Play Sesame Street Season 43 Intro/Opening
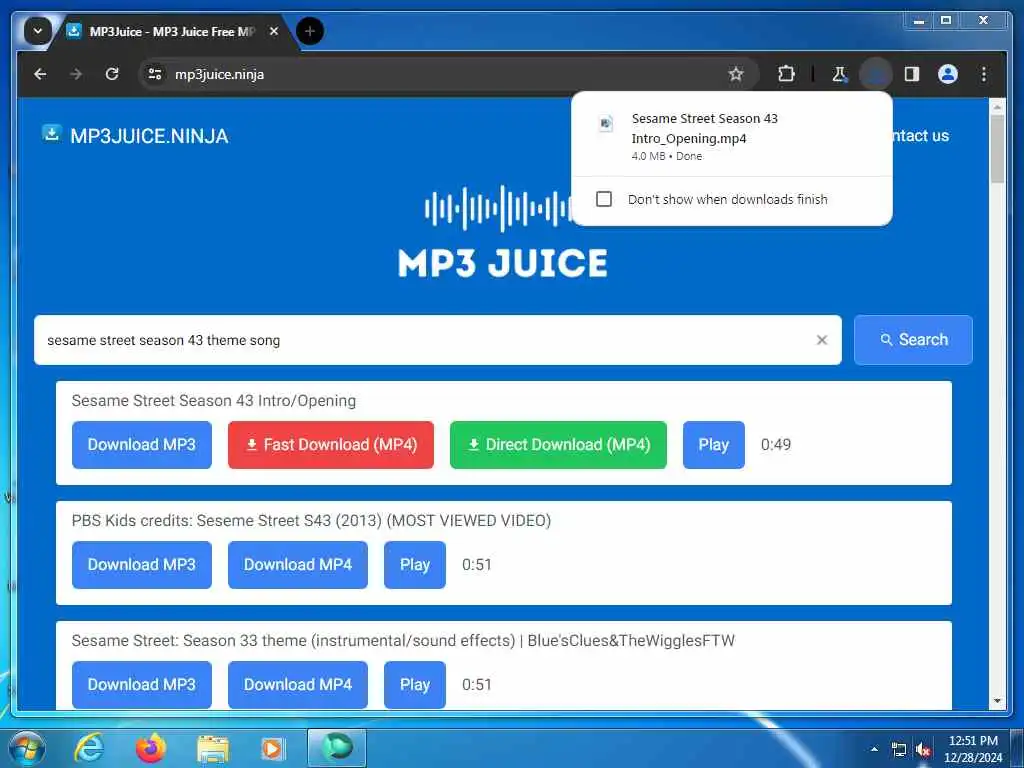The image size is (1024, 768). pos(714,445)
